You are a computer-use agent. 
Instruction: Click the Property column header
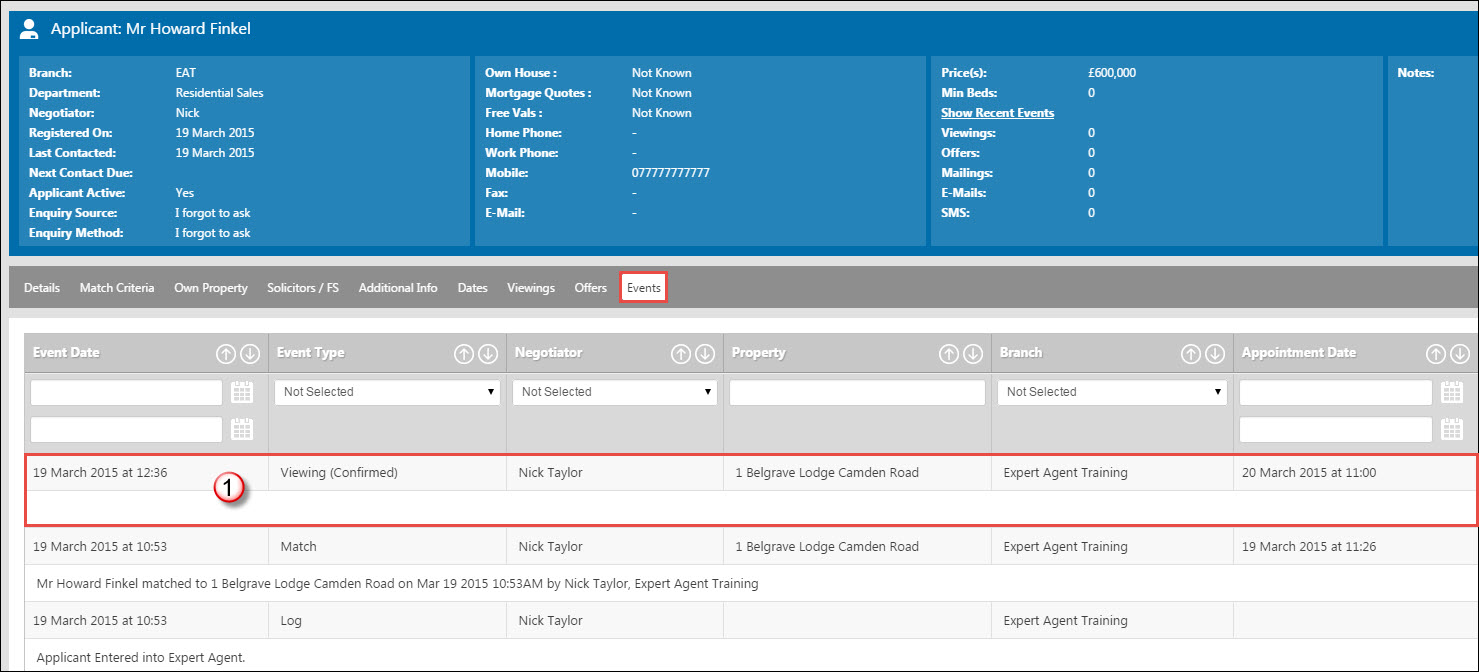tap(759, 353)
